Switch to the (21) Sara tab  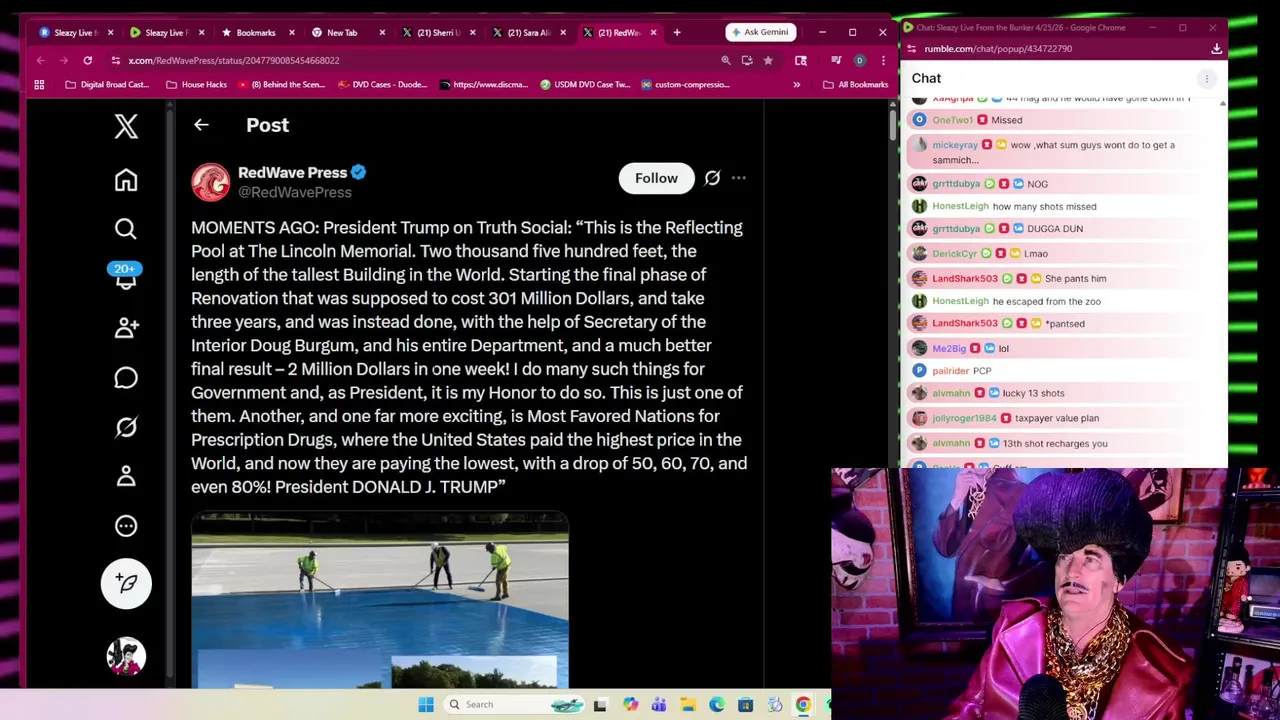528,32
